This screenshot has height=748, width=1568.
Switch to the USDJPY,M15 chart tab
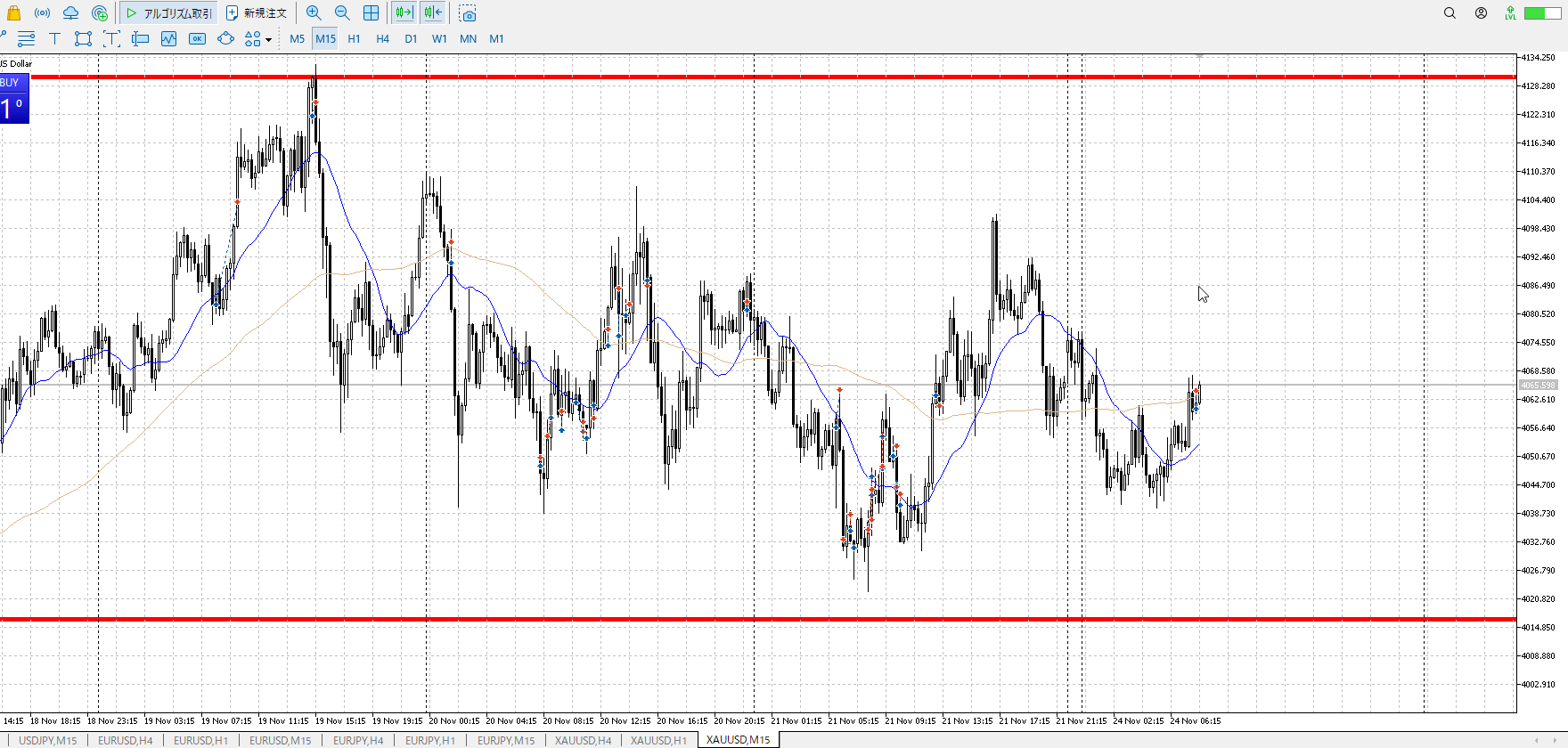click(48, 740)
